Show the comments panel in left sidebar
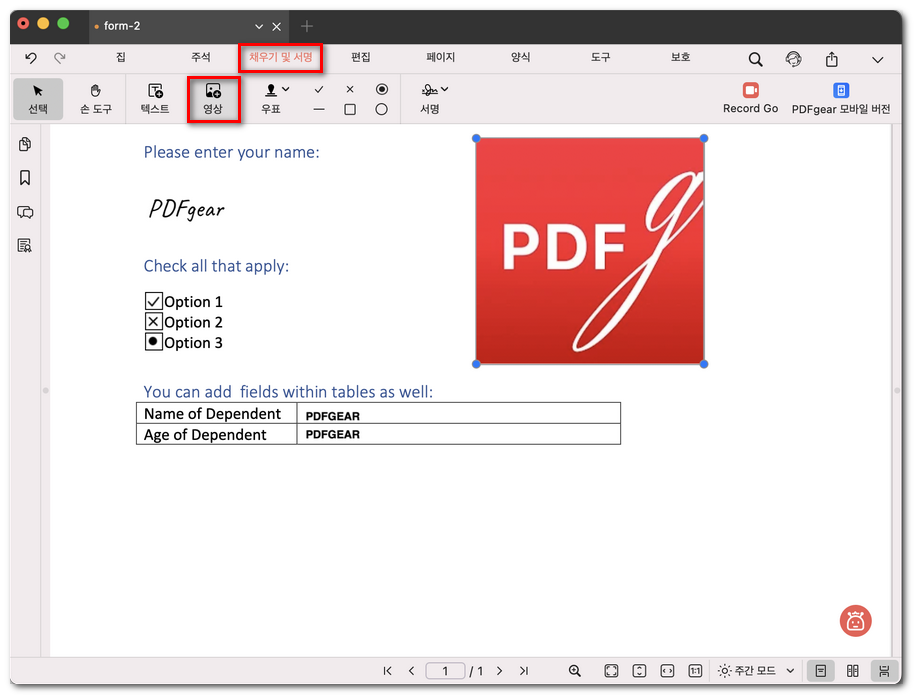The height and width of the screenshot is (695, 914). (25, 212)
